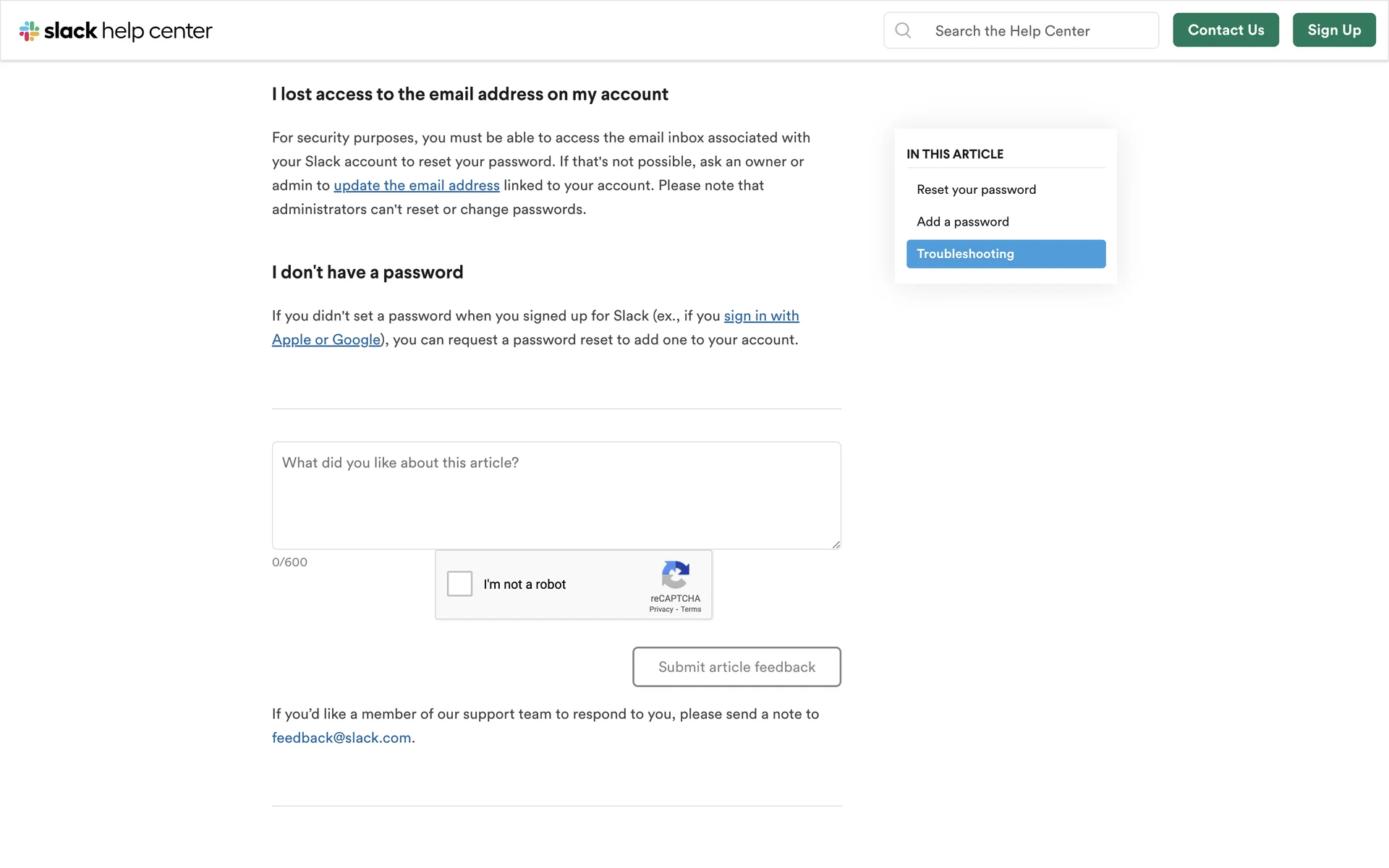
Task: Click Submit article feedback button
Action: coord(736,667)
